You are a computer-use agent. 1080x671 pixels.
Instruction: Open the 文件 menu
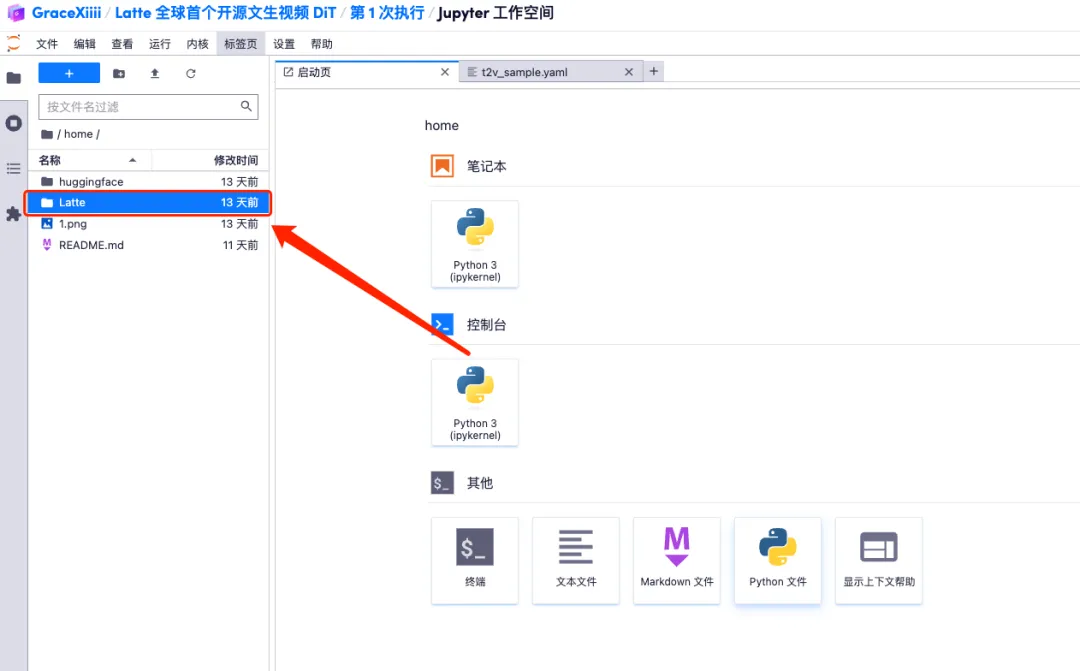click(47, 44)
